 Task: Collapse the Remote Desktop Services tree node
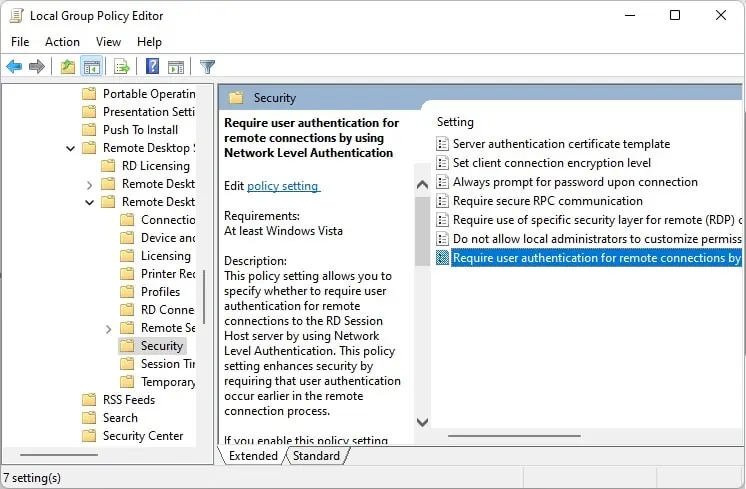point(70,148)
